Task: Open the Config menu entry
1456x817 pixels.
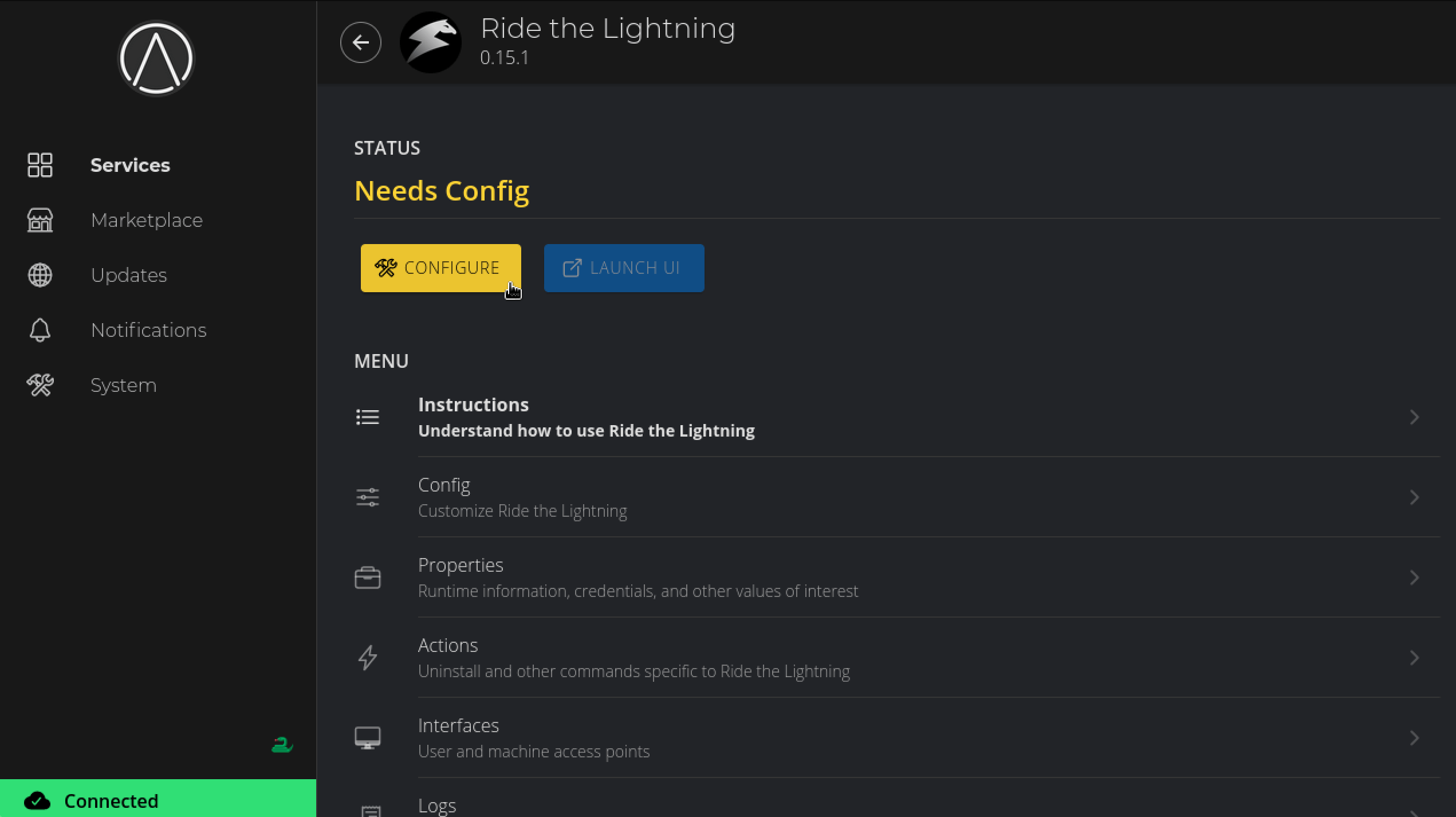Action: click(x=522, y=496)
